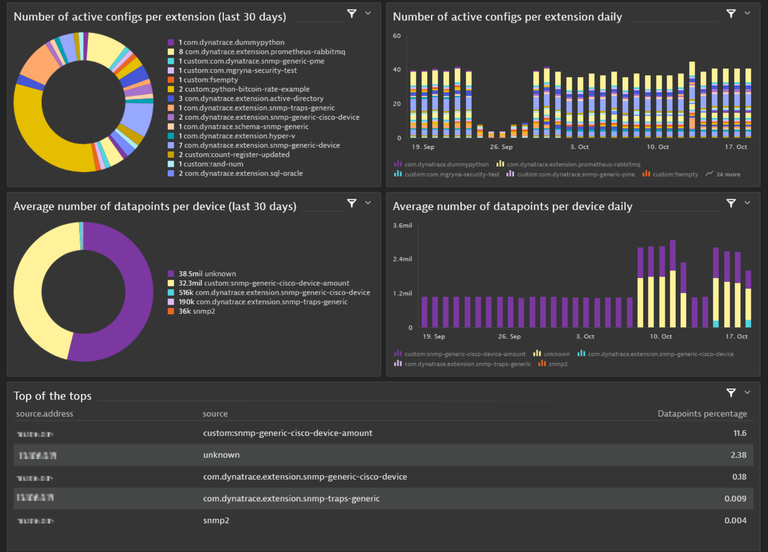This screenshot has height=552, width=768.
Task: Click yellow swatch for 32.3mil snmp-generic-cisco-device-amount
Action: [171, 283]
